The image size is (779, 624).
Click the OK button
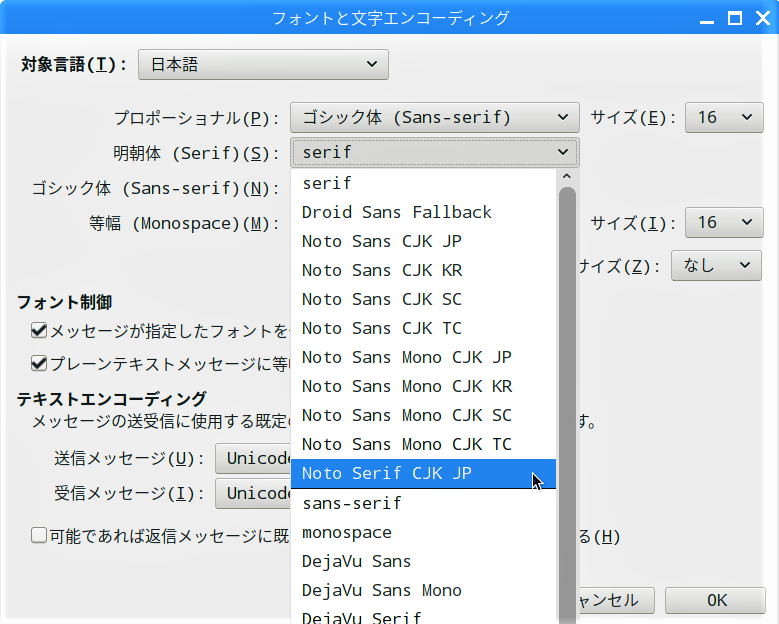715,600
